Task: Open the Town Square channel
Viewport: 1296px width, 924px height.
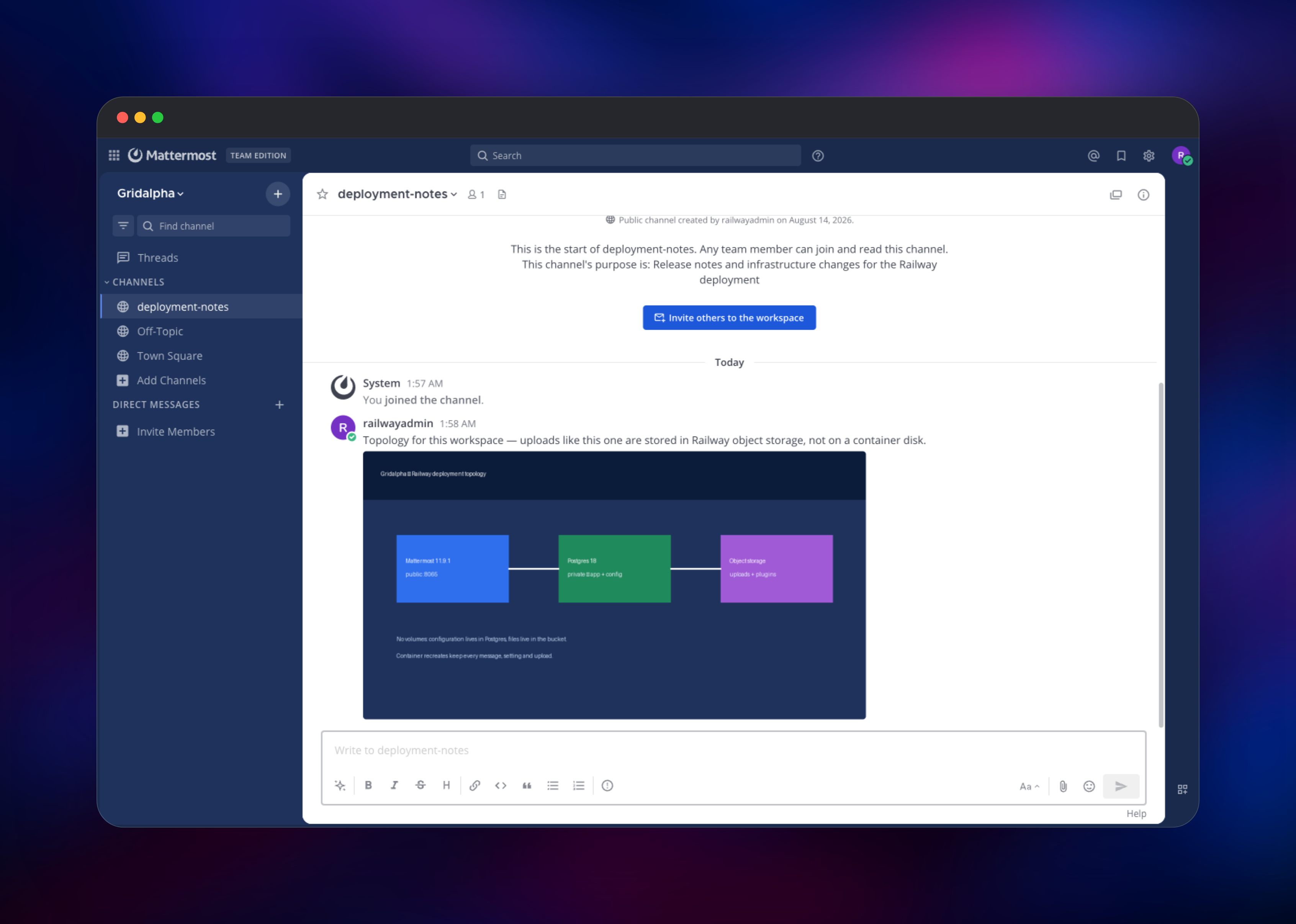Action: [x=201, y=356]
